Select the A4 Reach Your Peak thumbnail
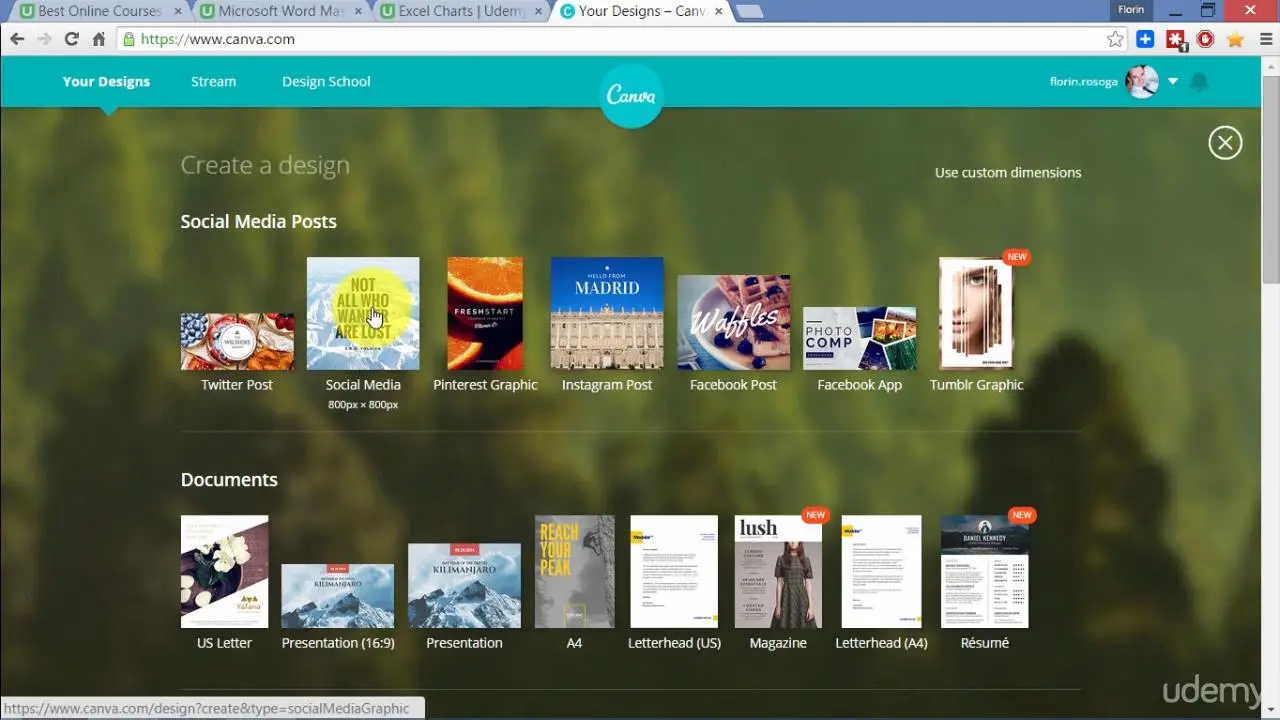This screenshot has width=1280, height=720. (574, 572)
